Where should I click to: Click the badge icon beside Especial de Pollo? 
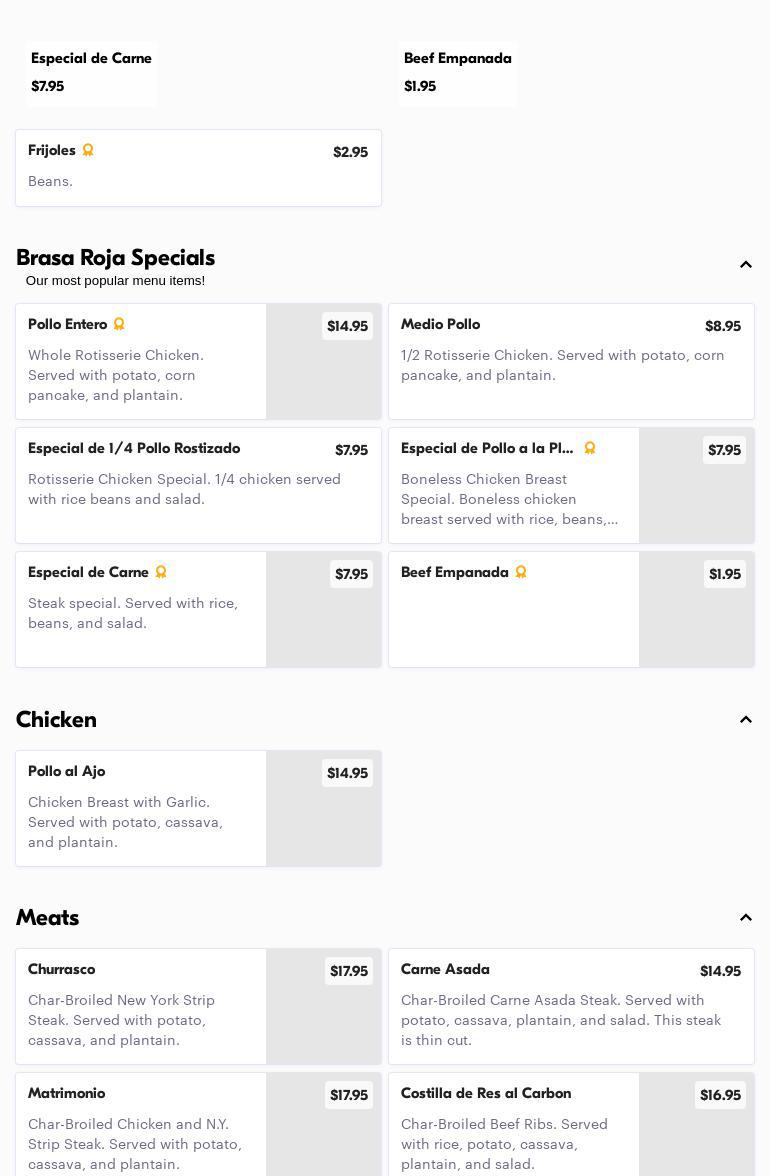(590, 448)
